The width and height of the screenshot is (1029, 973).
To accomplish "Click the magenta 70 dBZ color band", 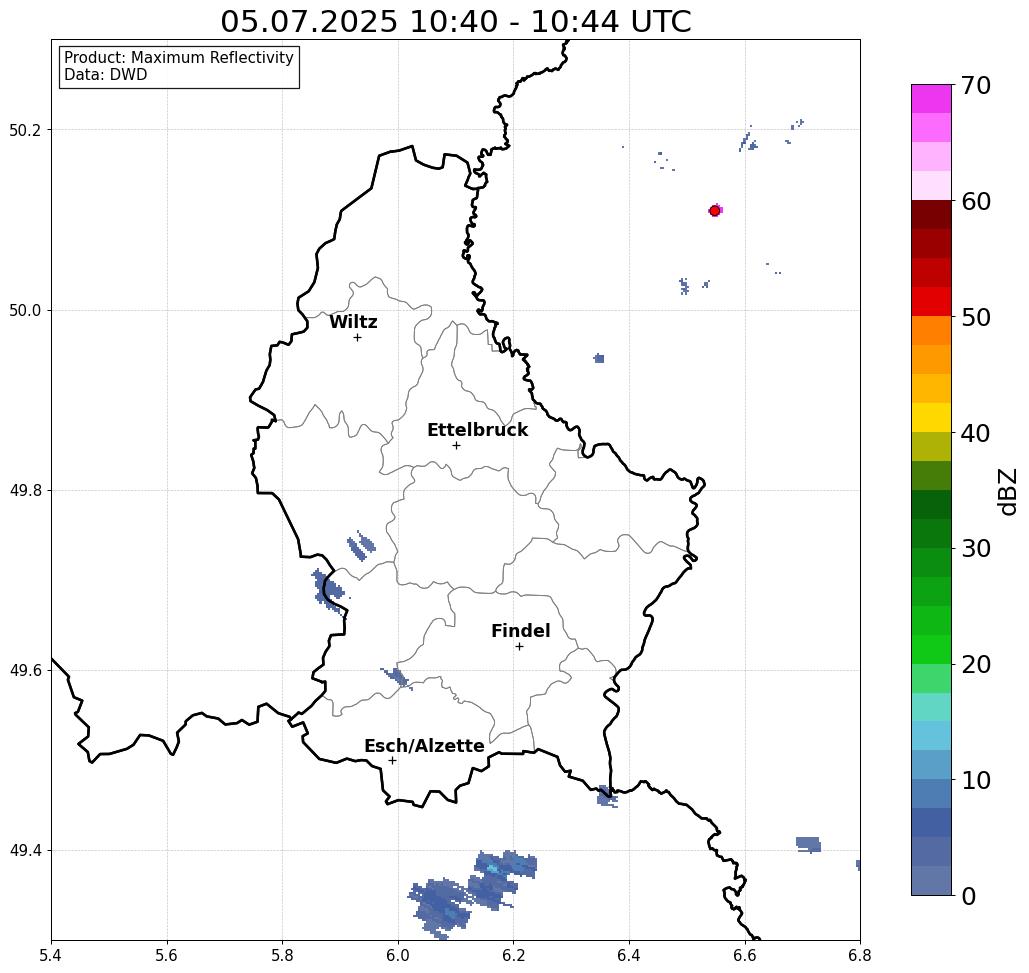I will click(931, 99).
